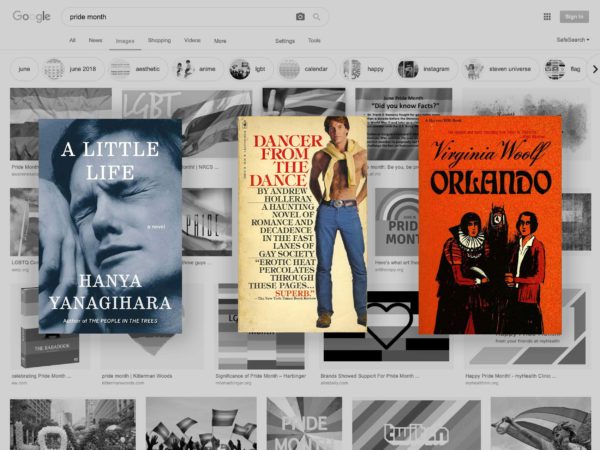
Task: Select the 'steven universe' filter chip
Action: click(x=500, y=69)
